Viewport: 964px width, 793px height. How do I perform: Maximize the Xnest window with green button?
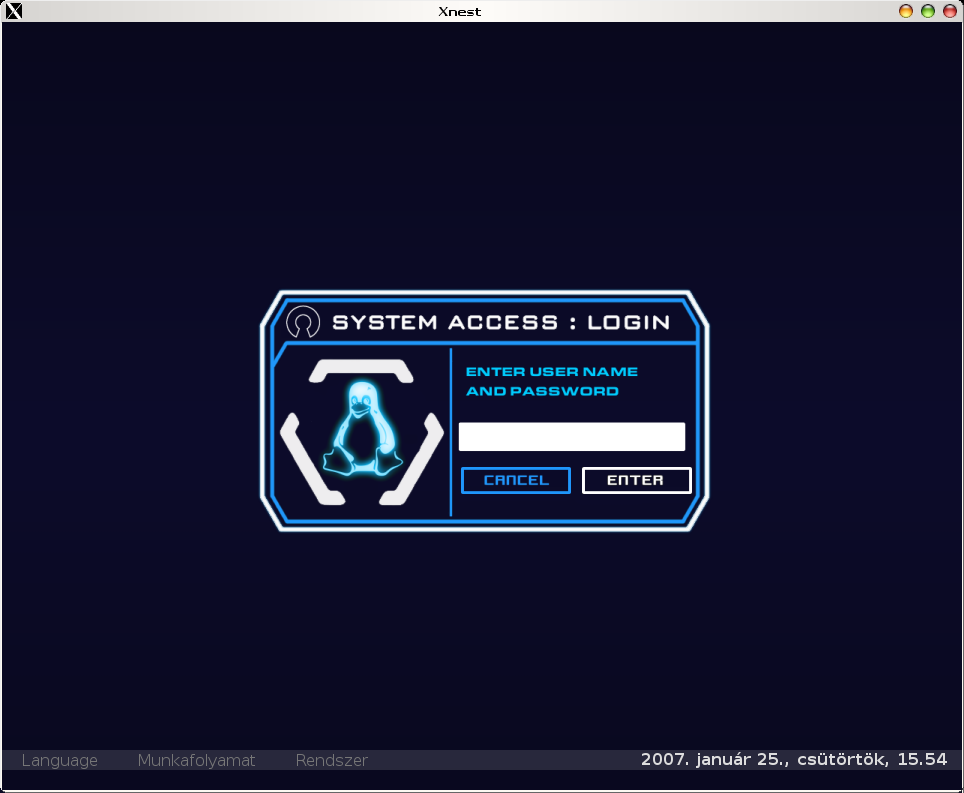928,11
